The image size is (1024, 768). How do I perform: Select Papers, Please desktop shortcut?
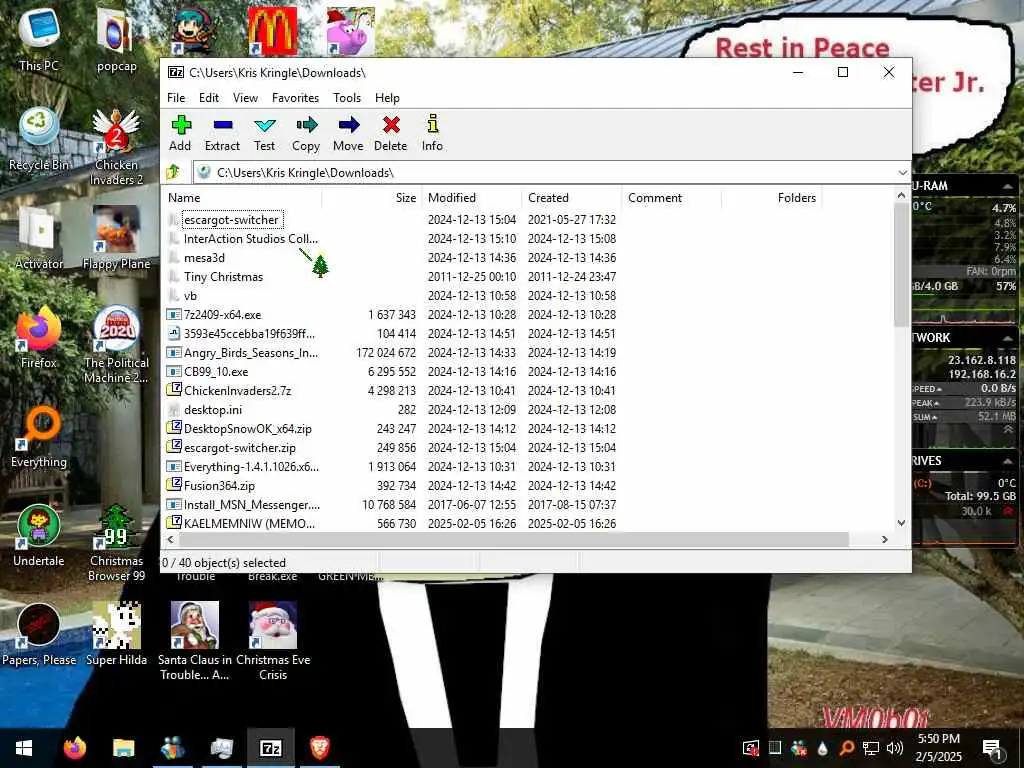pyautogui.click(x=39, y=635)
